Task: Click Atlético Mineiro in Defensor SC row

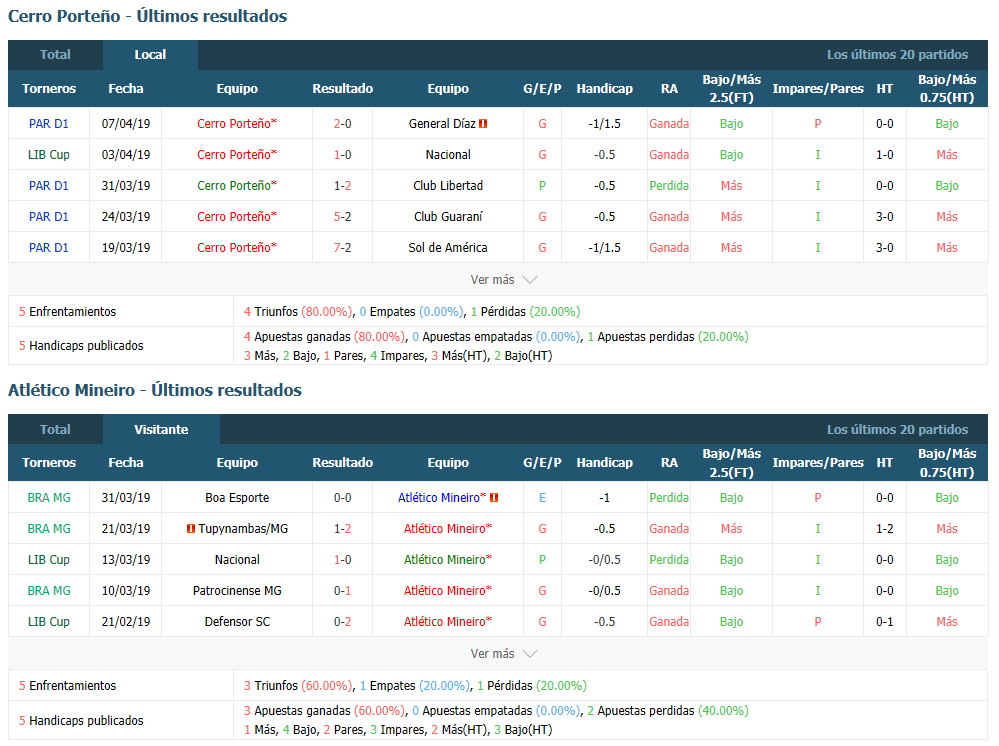Action: point(448,622)
